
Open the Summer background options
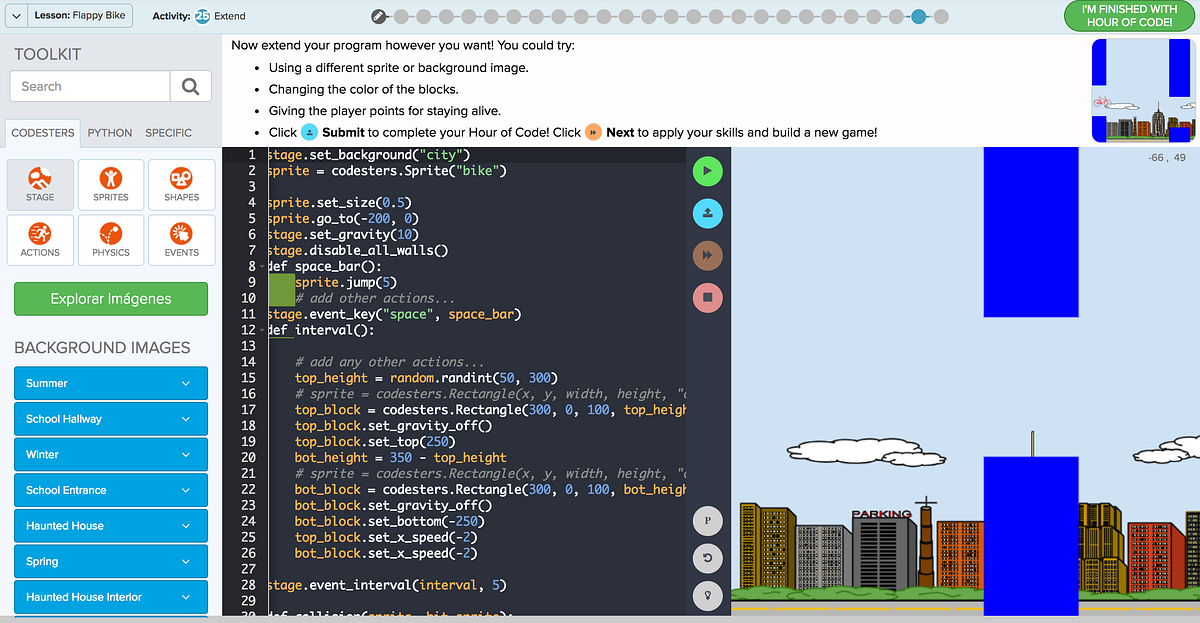110,383
